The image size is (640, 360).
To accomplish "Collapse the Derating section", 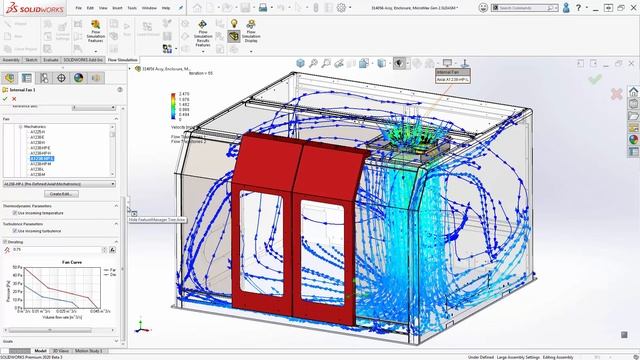I will pyautogui.click(x=116, y=242).
